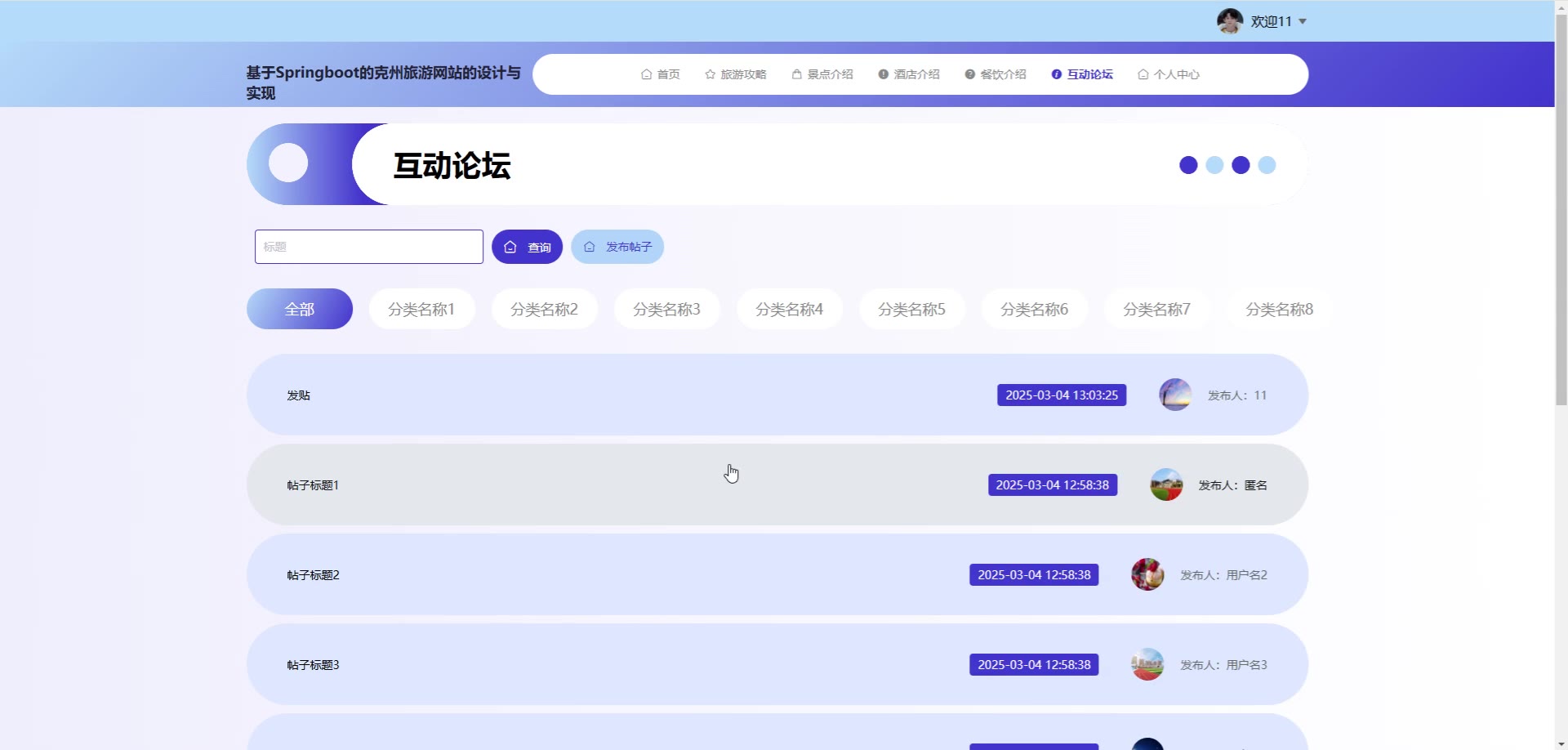Click the info icon beside 互动论坛
Image resolution: width=1568 pixels, height=750 pixels.
pos(1056,74)
